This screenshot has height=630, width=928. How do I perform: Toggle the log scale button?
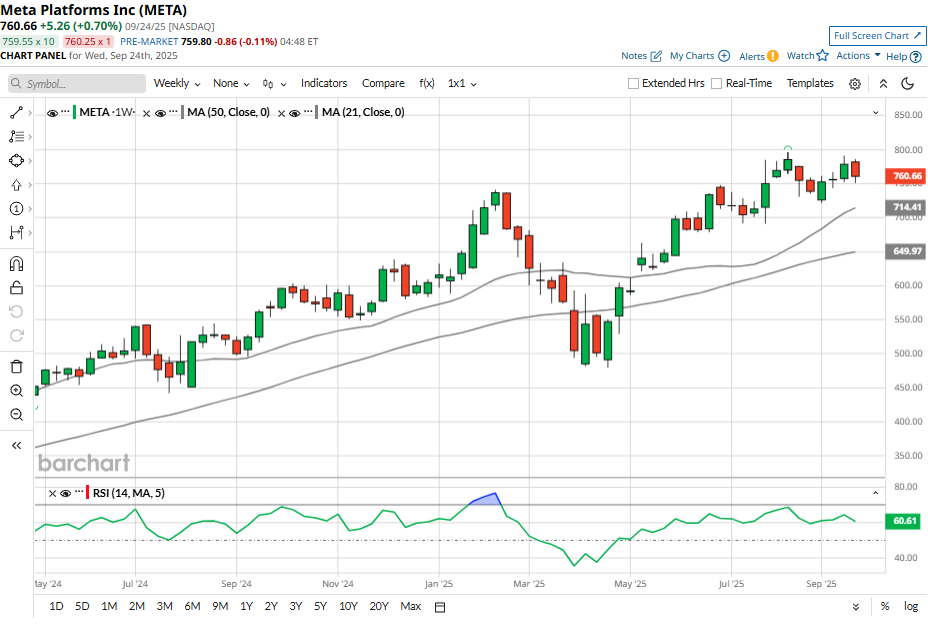tap(911, 606)
